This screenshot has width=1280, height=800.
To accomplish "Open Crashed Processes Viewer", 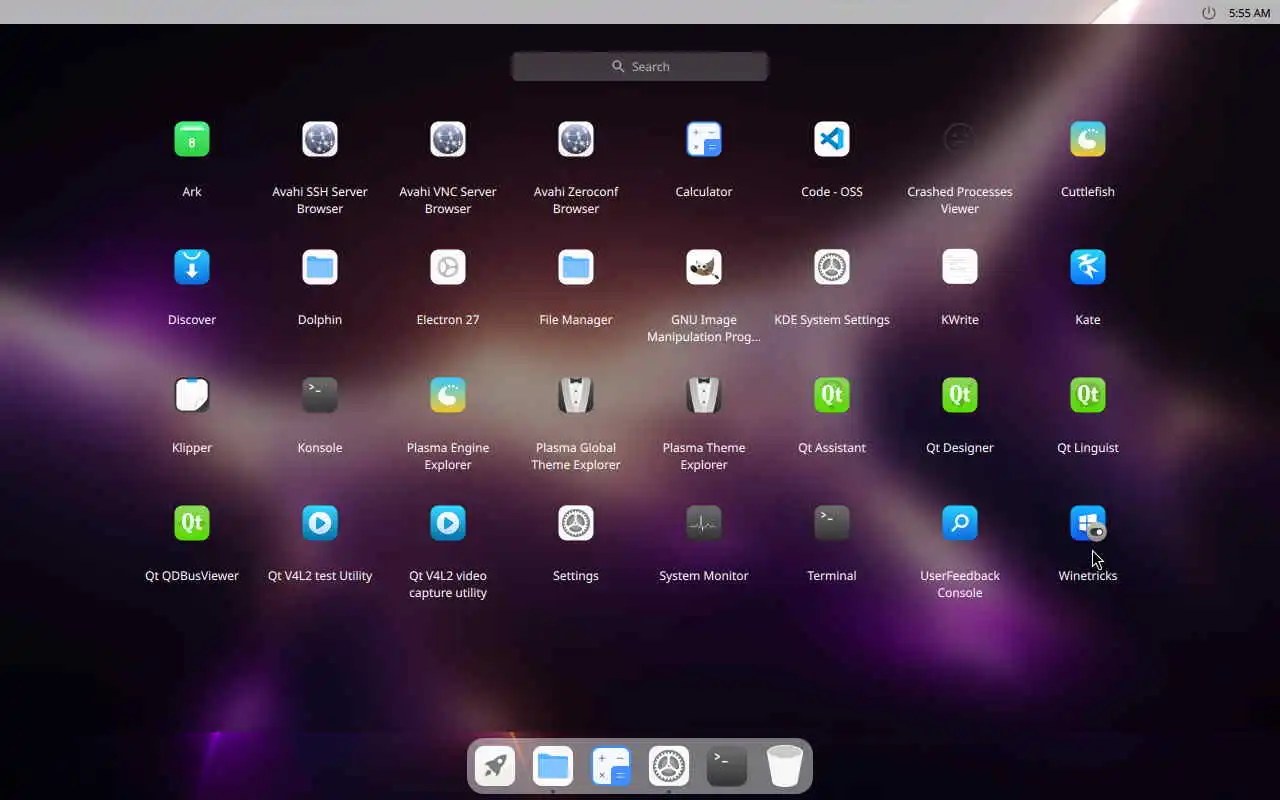I will [x=960, y=139].
